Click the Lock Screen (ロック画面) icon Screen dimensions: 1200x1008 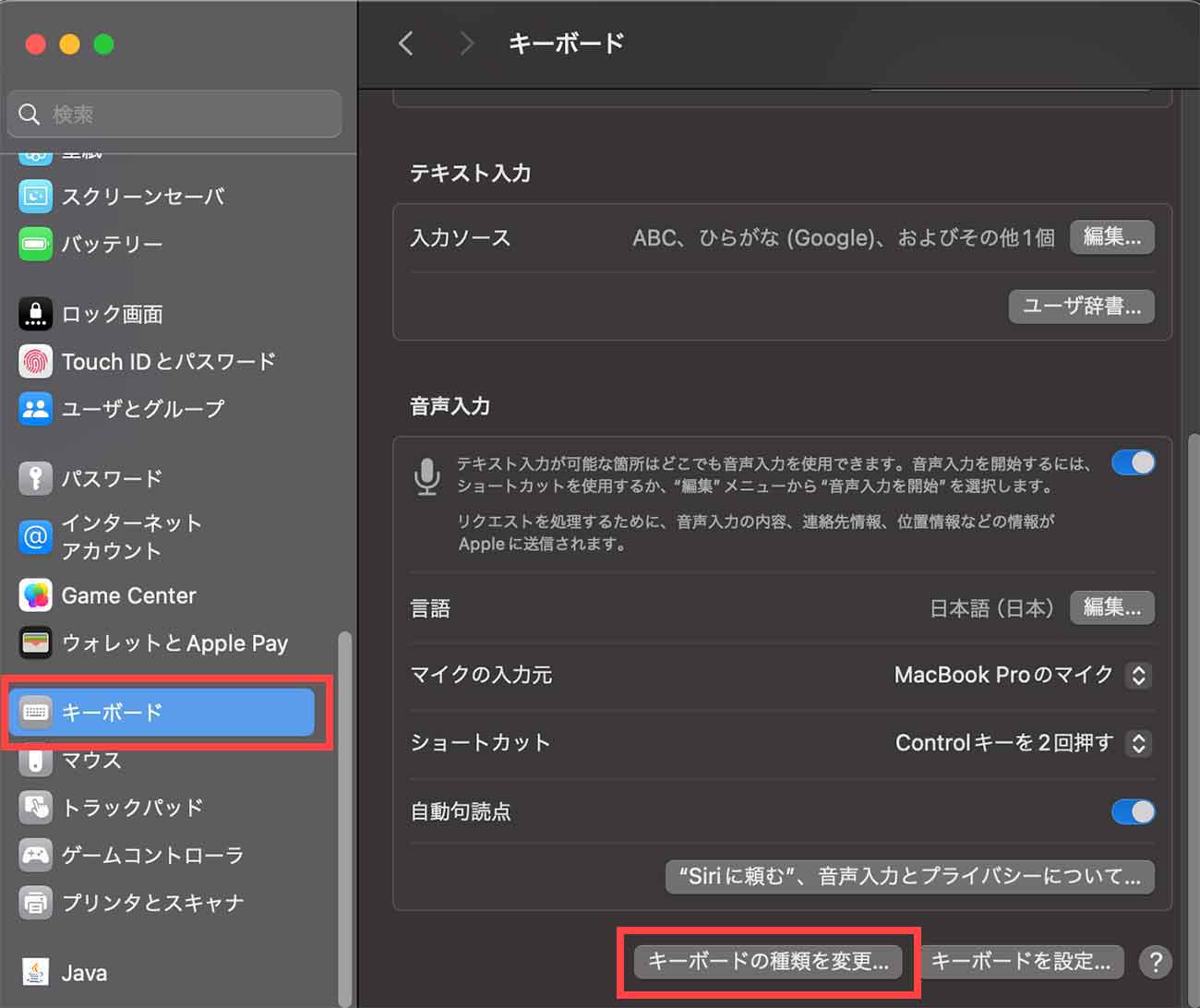pyautogui.click(x=35, y=314)
